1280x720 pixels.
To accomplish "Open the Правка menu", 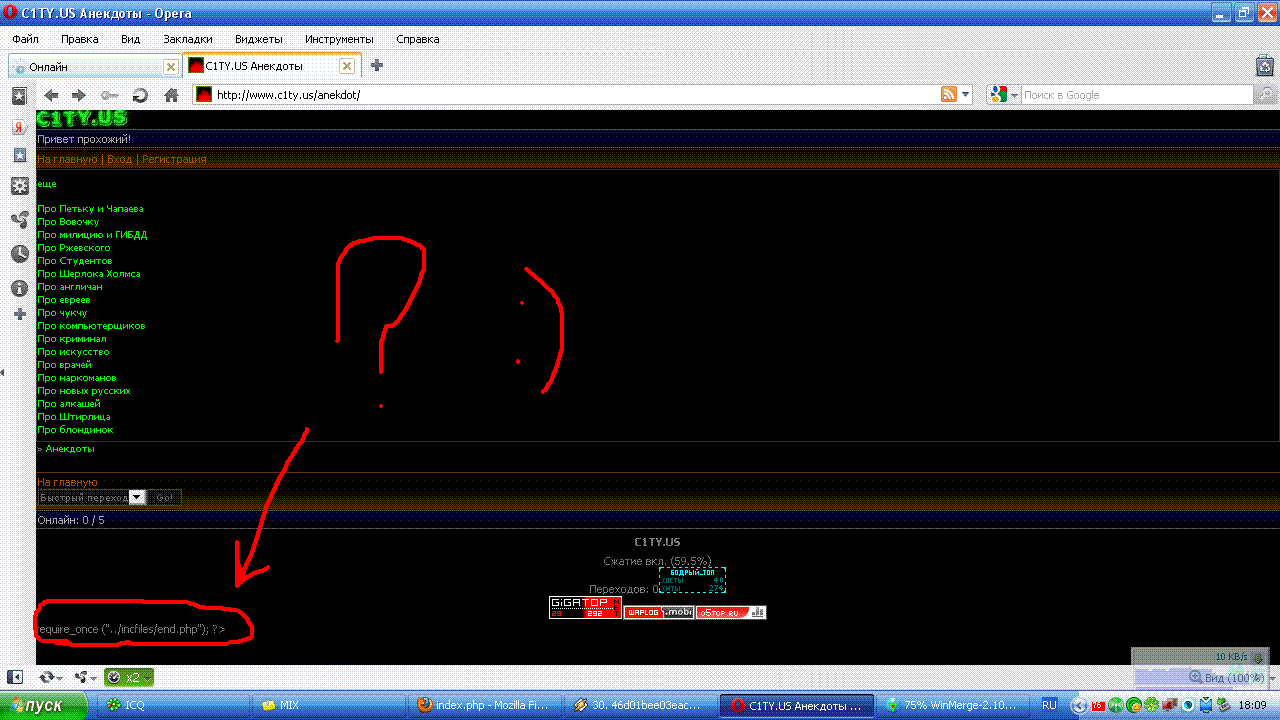I will click(79, 39).
